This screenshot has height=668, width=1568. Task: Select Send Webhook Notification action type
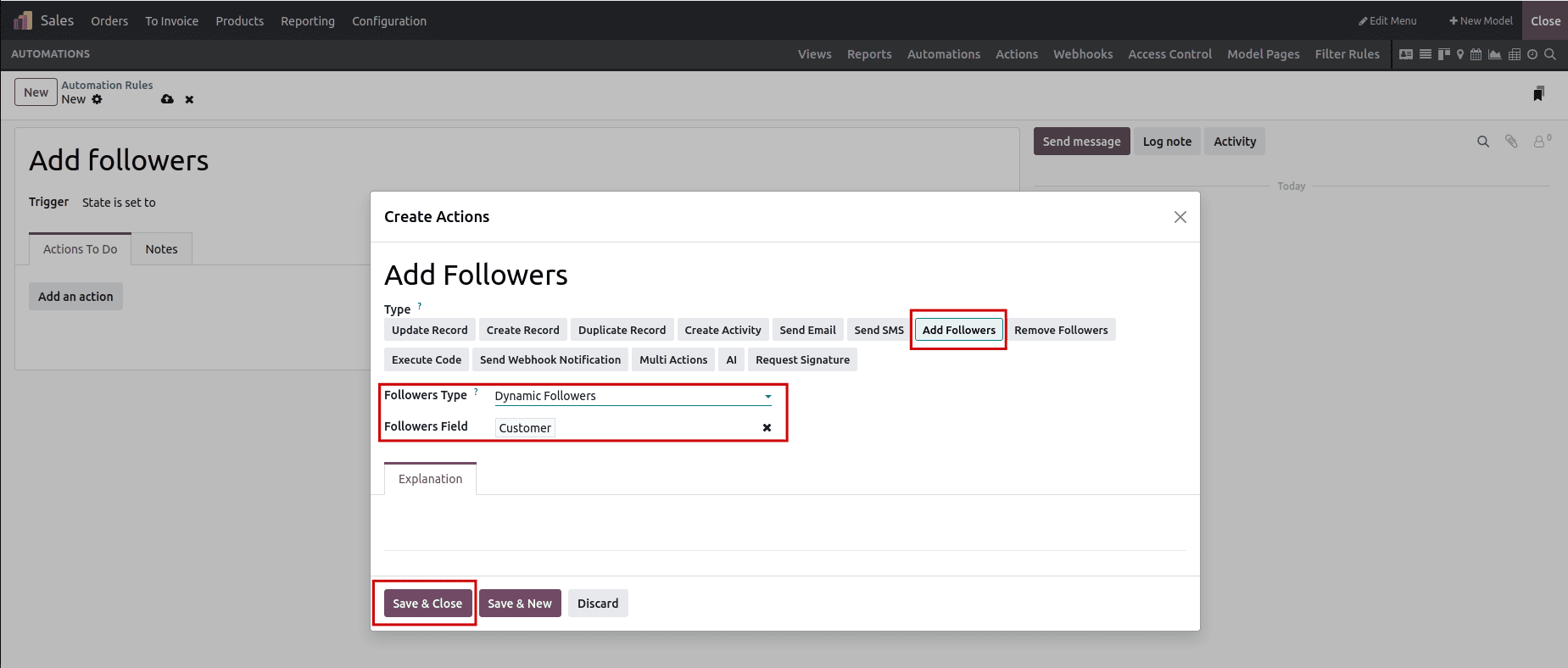[550, 359]
